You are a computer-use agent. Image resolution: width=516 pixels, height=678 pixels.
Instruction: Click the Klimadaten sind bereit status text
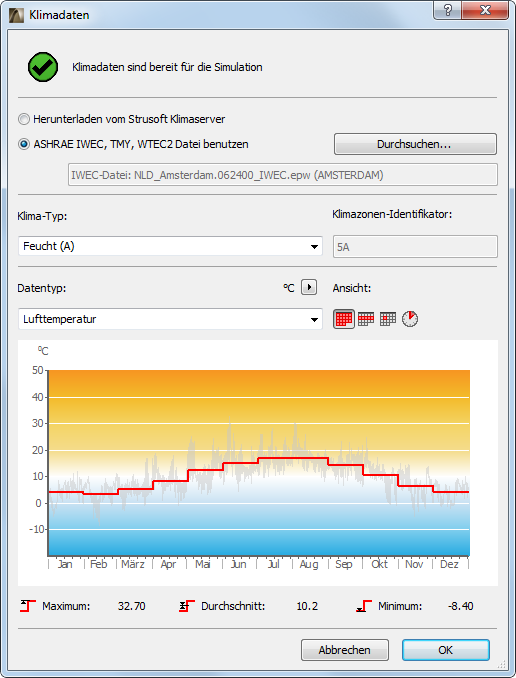click(167, 67)
